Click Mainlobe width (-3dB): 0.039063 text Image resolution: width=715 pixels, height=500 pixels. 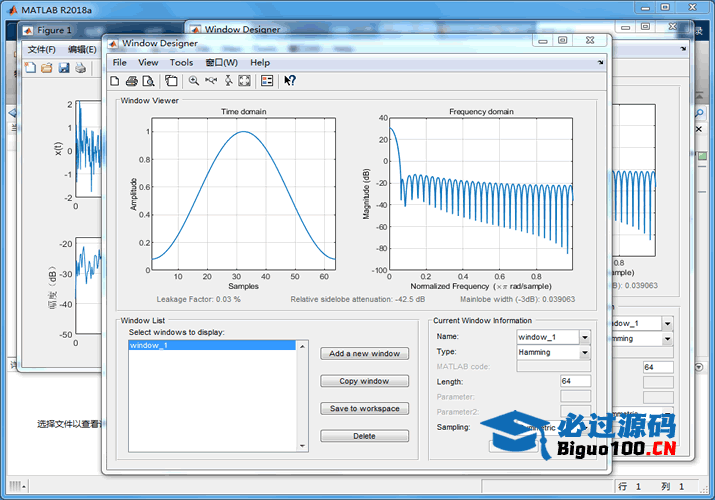[x=518, y=299]
